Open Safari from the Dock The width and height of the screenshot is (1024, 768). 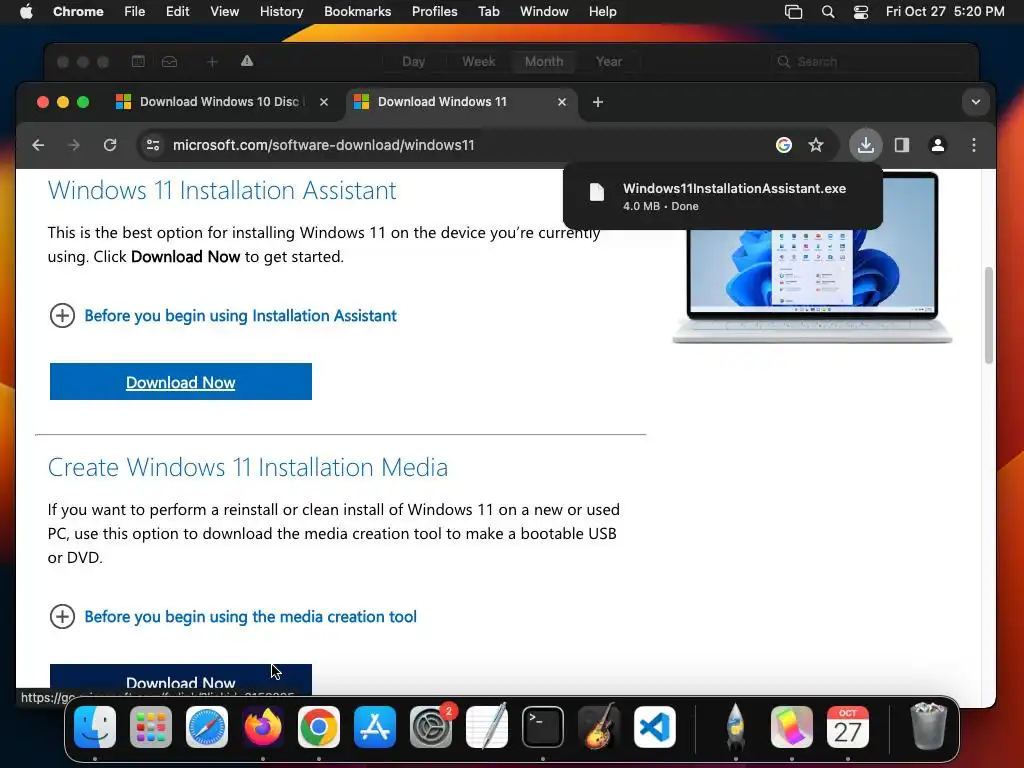click(x=207, y=727)
